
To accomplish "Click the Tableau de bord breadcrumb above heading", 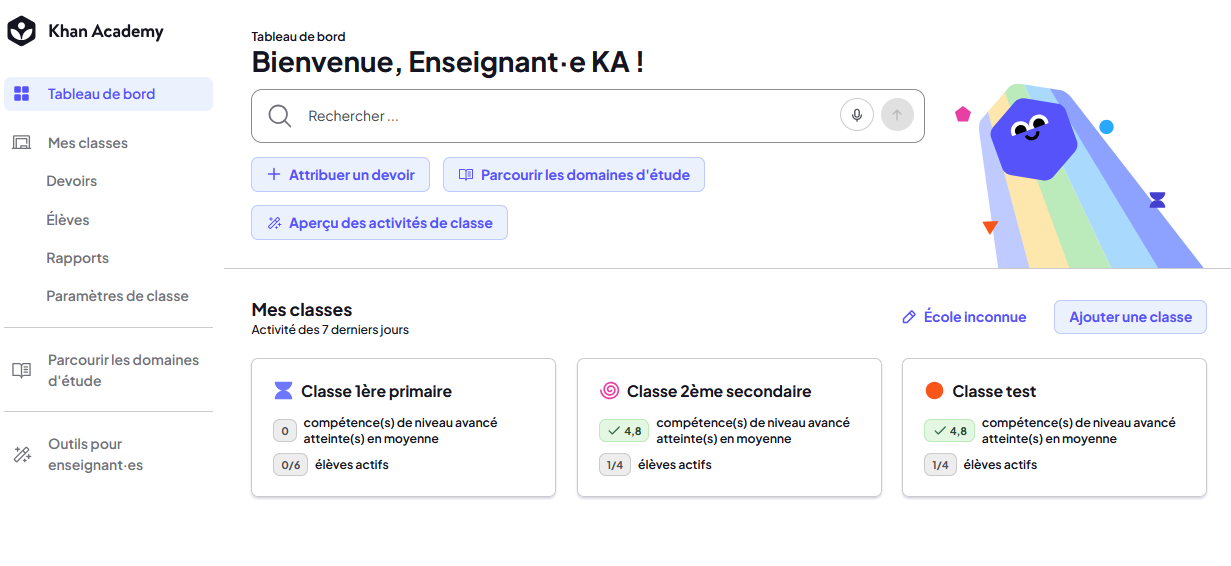I will (298, 37).
